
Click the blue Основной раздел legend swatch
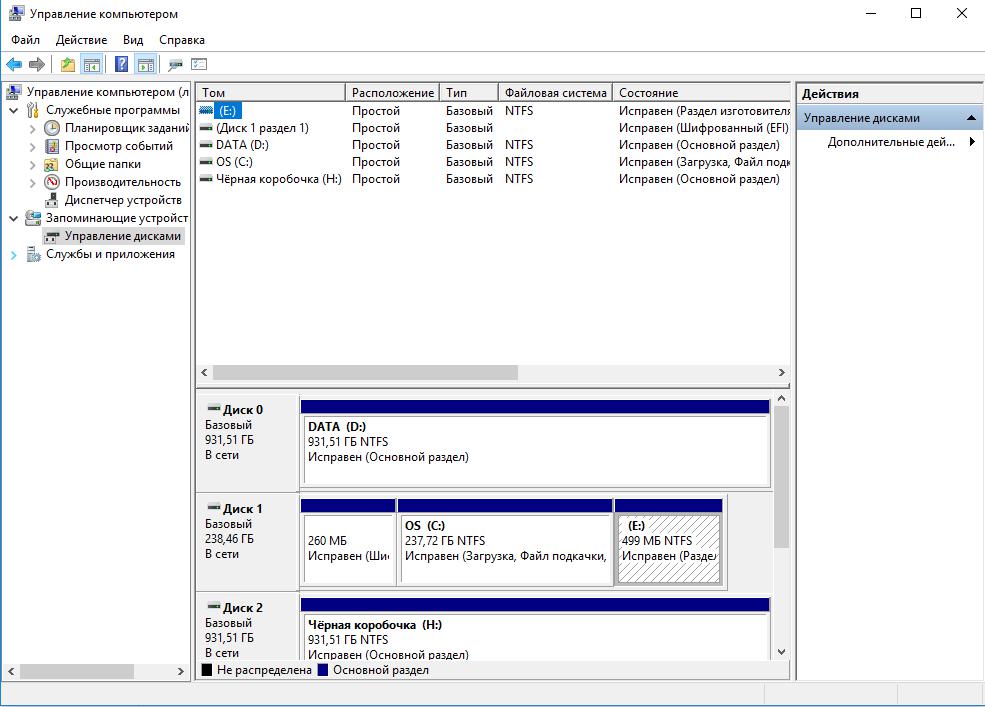tap(323, 670)
